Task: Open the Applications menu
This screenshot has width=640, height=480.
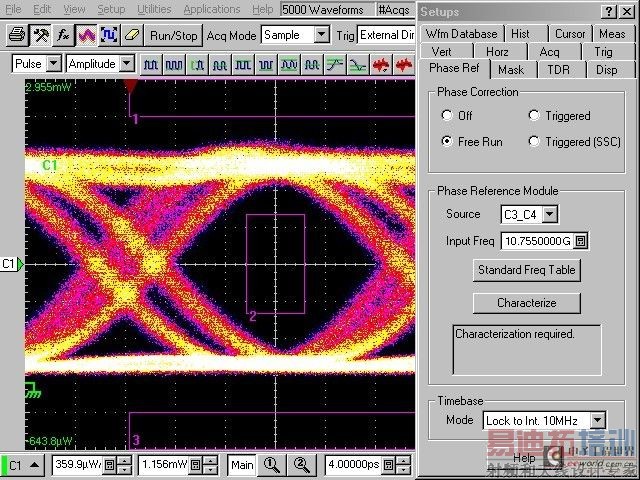Action: (x=211, y=9)
